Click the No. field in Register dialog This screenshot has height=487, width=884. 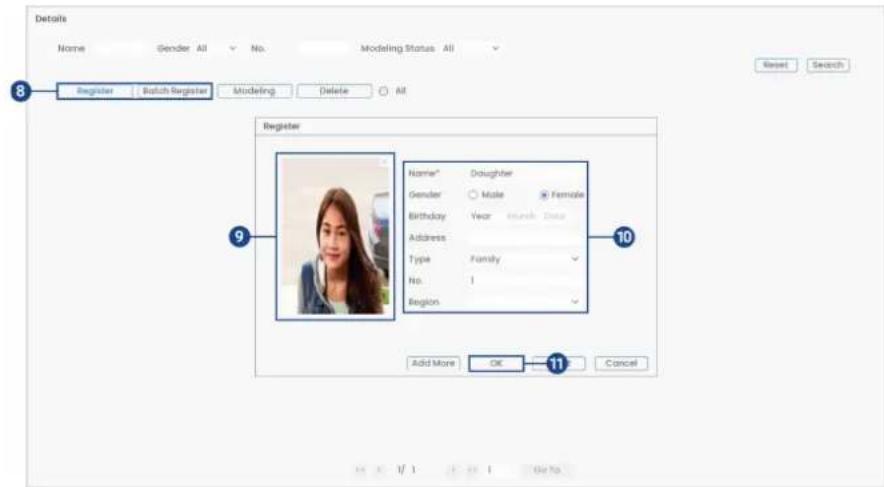(524, 281)
